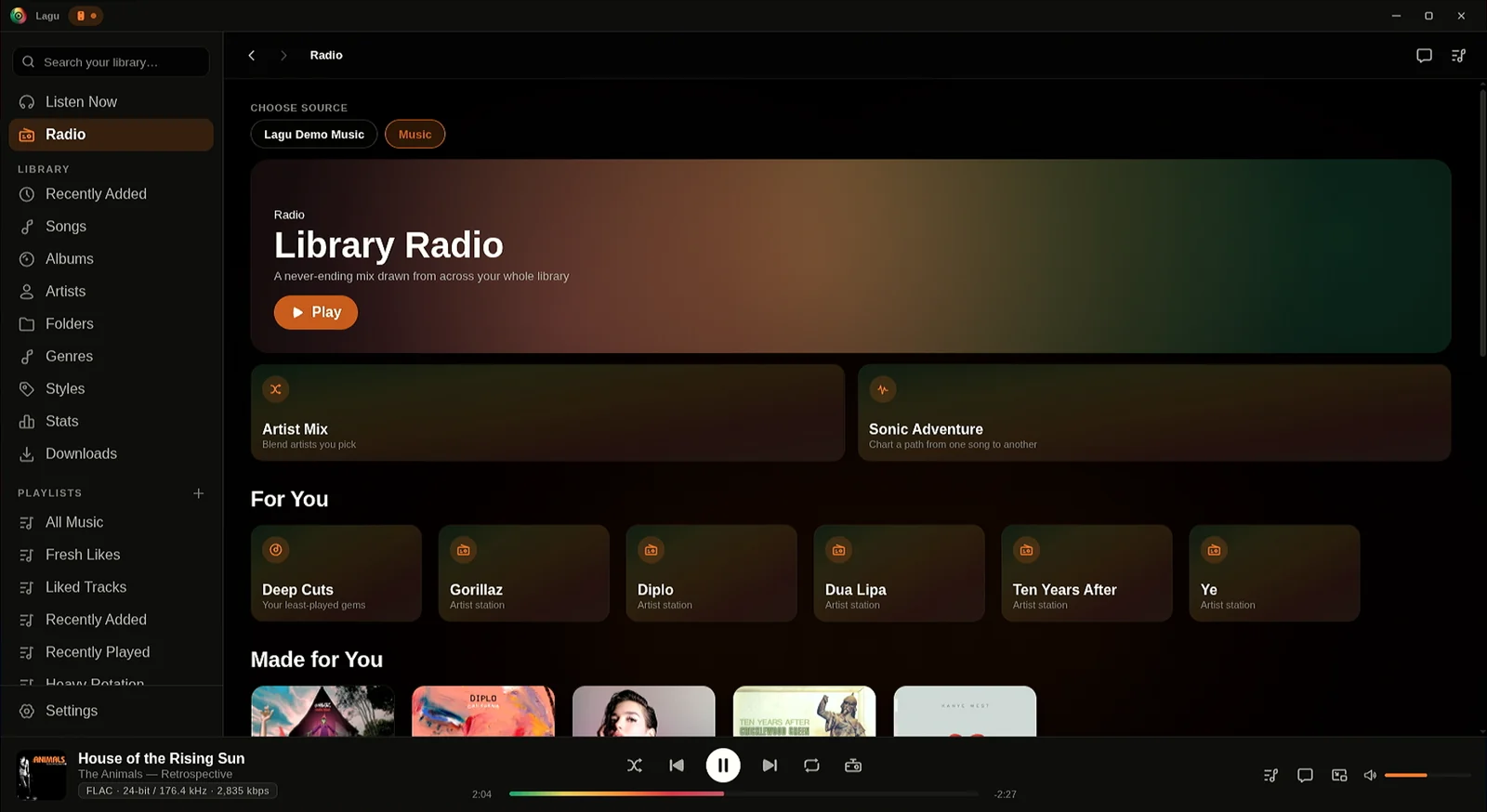Open queue icon in top bar
The width and height of the screenshot is (1487, 812).
(x=1459, y=56)
